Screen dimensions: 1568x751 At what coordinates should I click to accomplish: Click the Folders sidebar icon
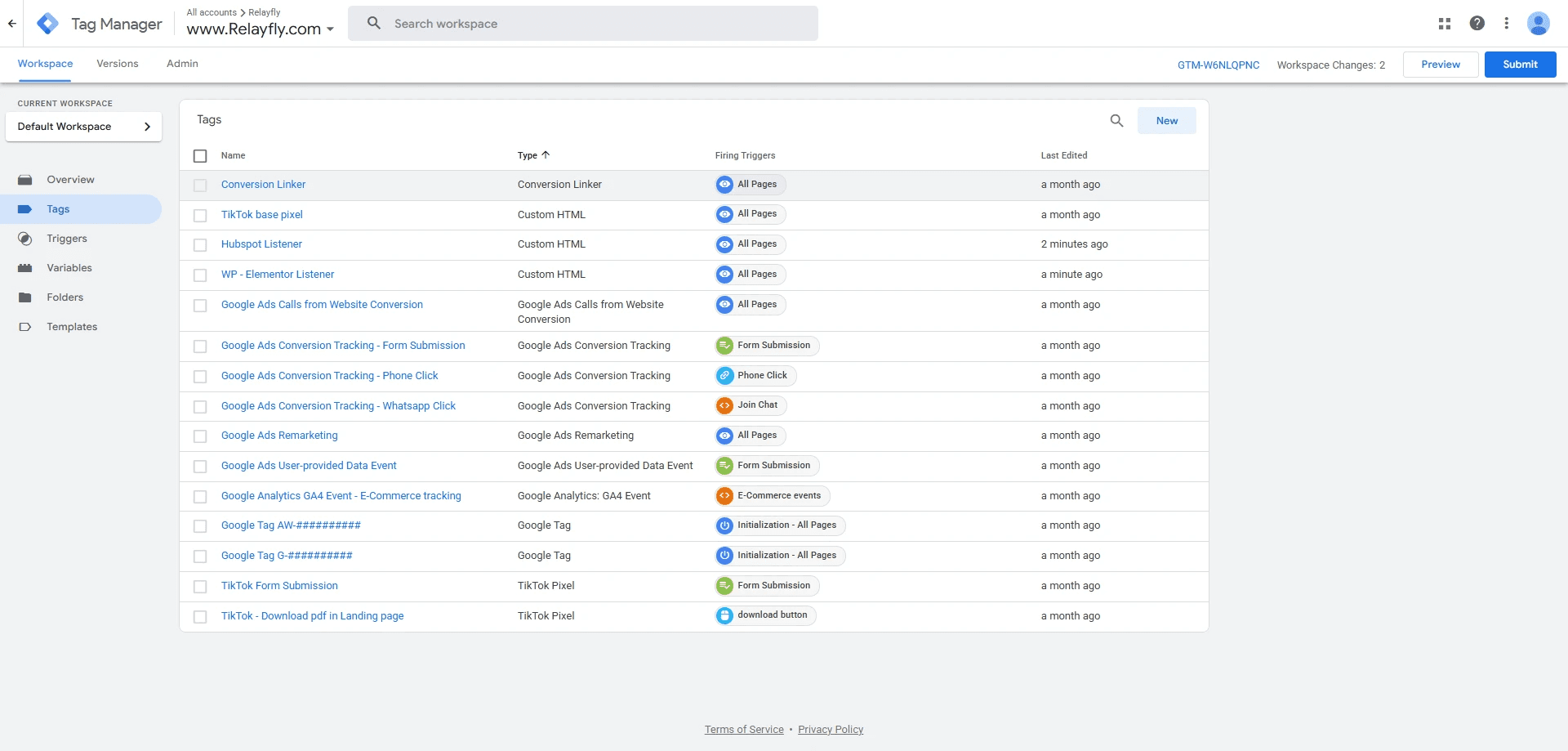pyautogui.click(x=25, y=297)
